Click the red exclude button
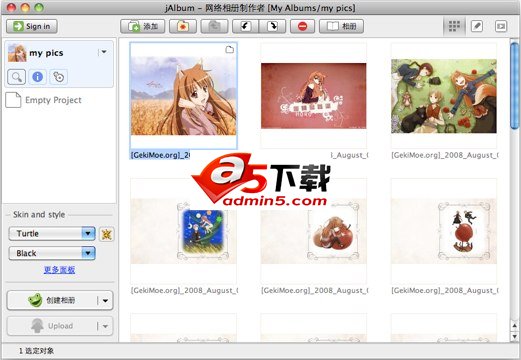 click(x=302, y=26)
